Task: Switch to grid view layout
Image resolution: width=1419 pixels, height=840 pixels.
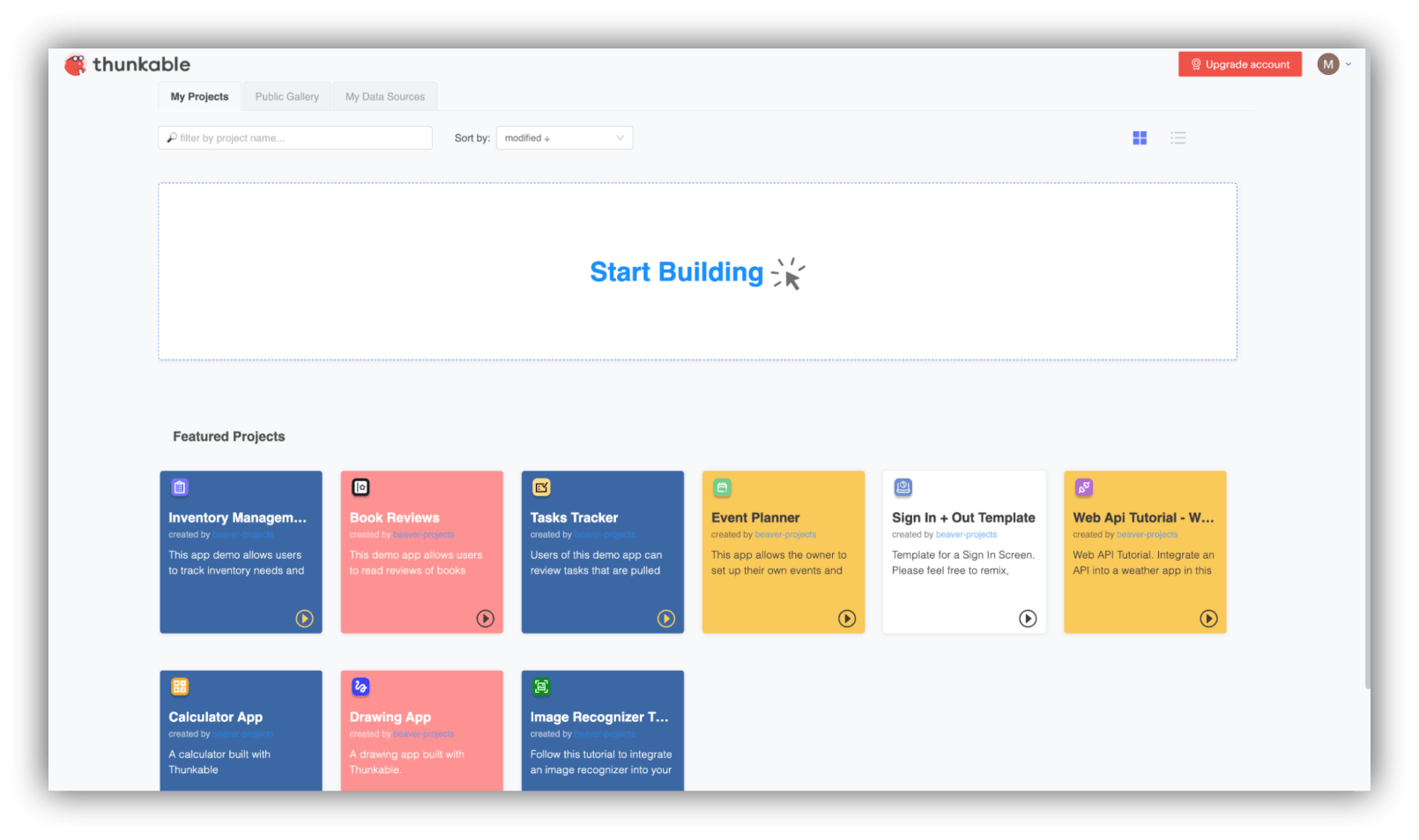Action: (1140, 138)
